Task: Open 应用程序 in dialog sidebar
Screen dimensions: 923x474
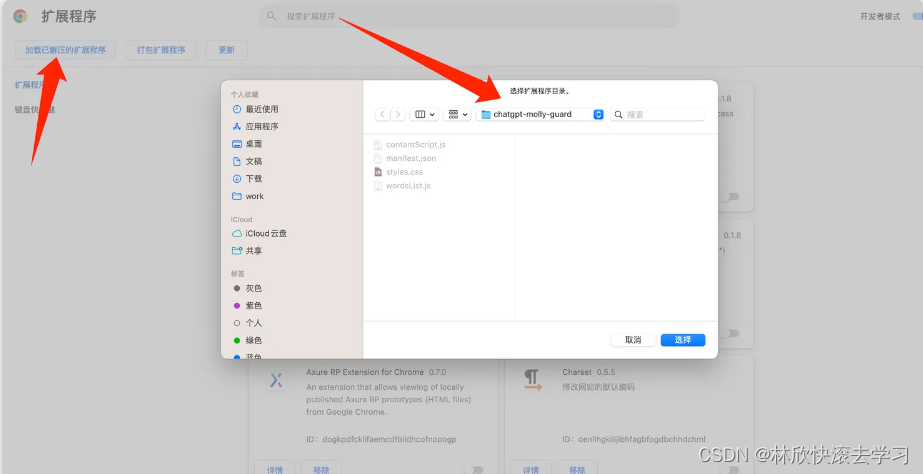Action: point(255,127)
